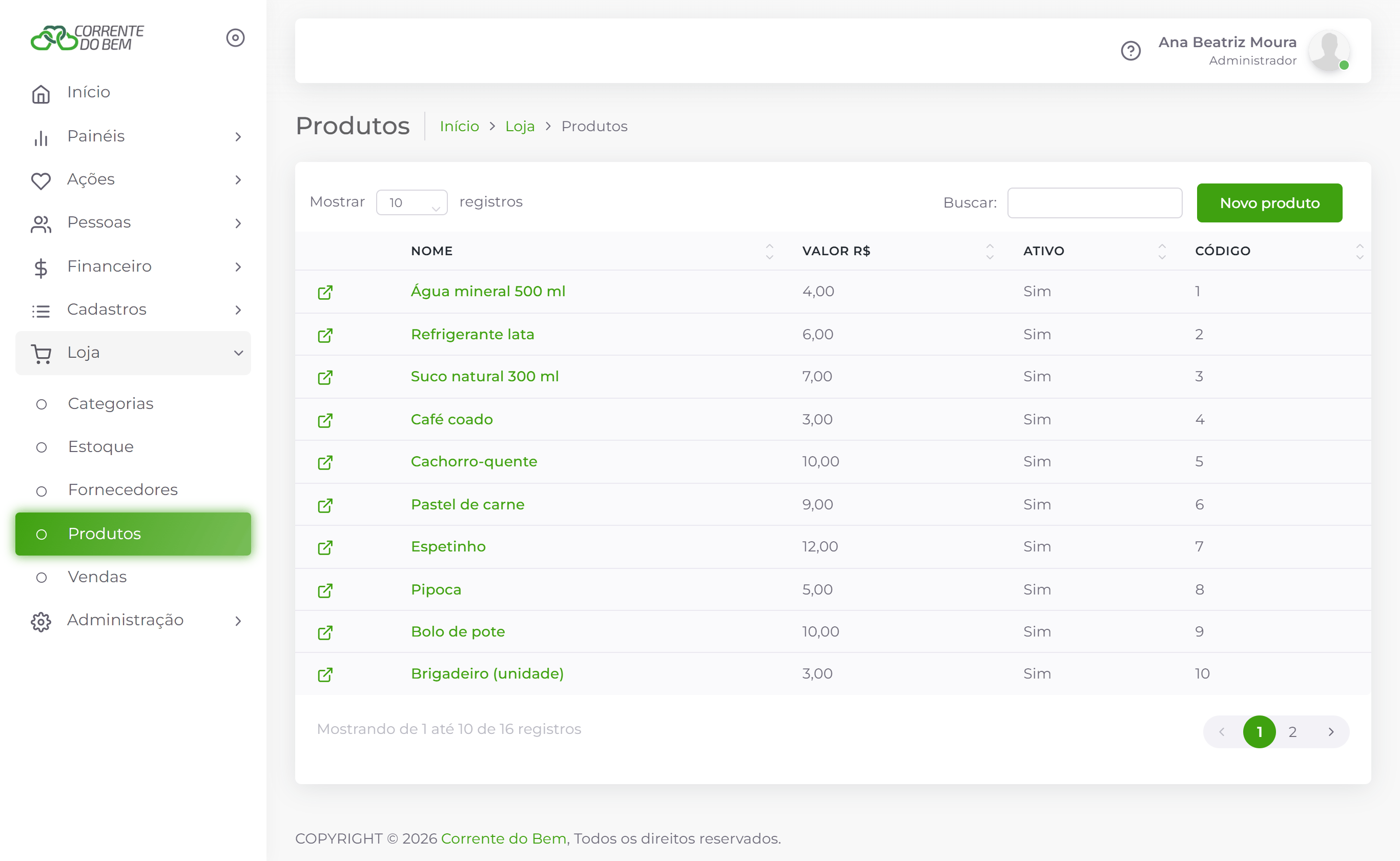Sort table by Código column arrows

tap(1360, 251)
